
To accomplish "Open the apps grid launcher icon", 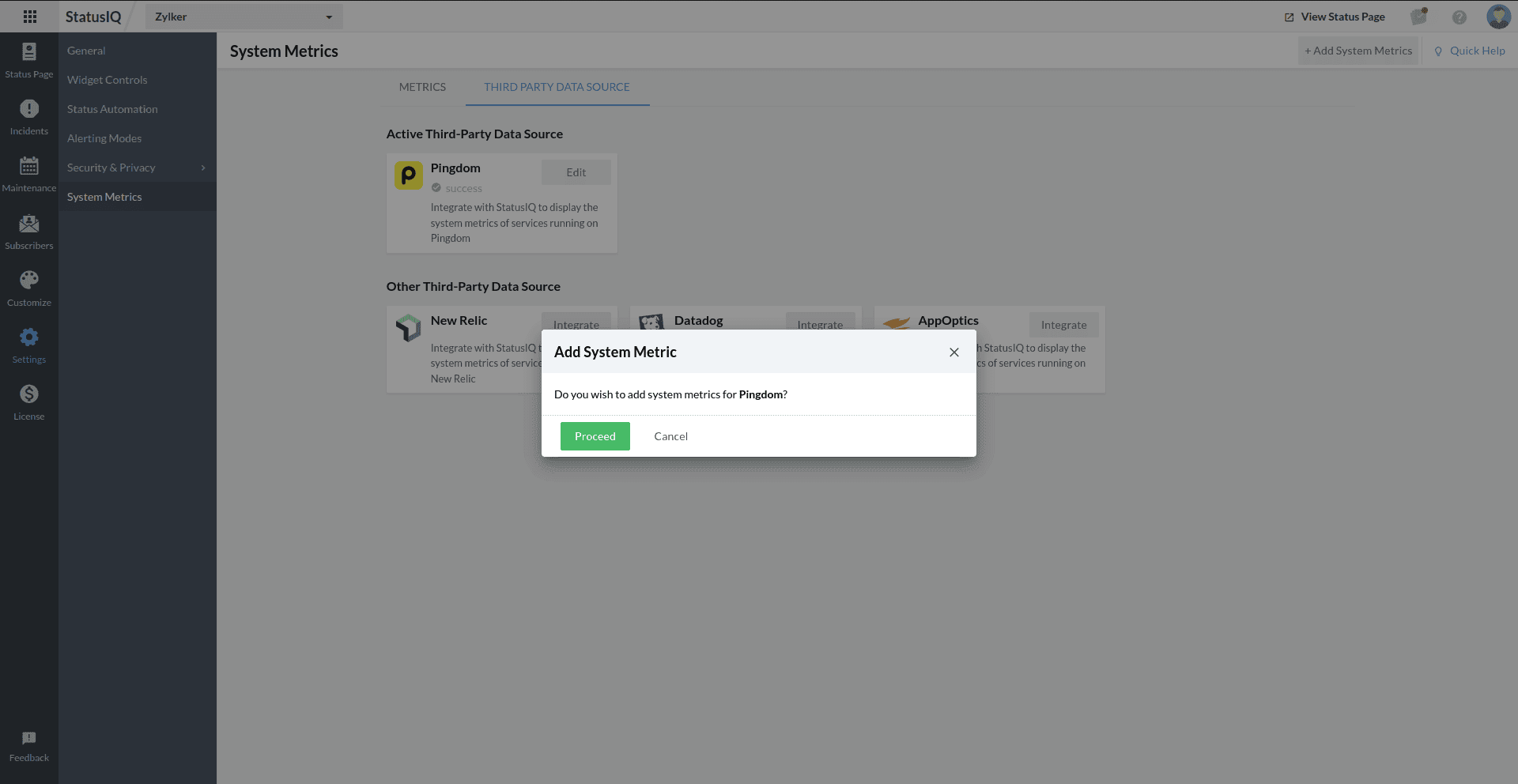I will 30,17.
